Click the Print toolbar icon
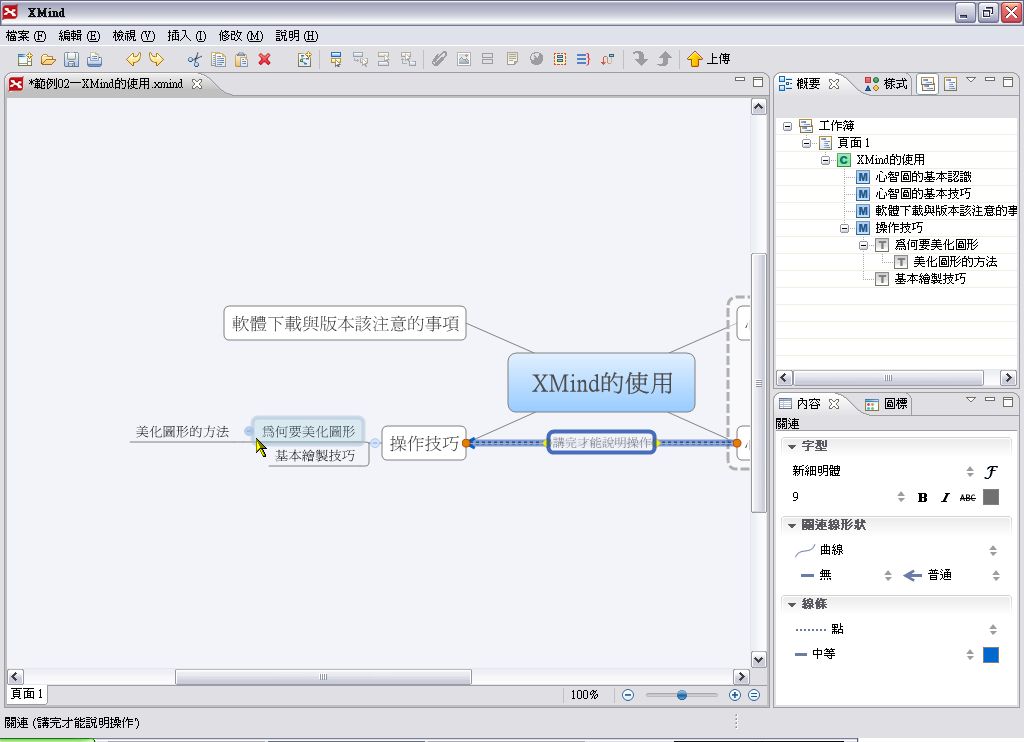 (95, 59)
